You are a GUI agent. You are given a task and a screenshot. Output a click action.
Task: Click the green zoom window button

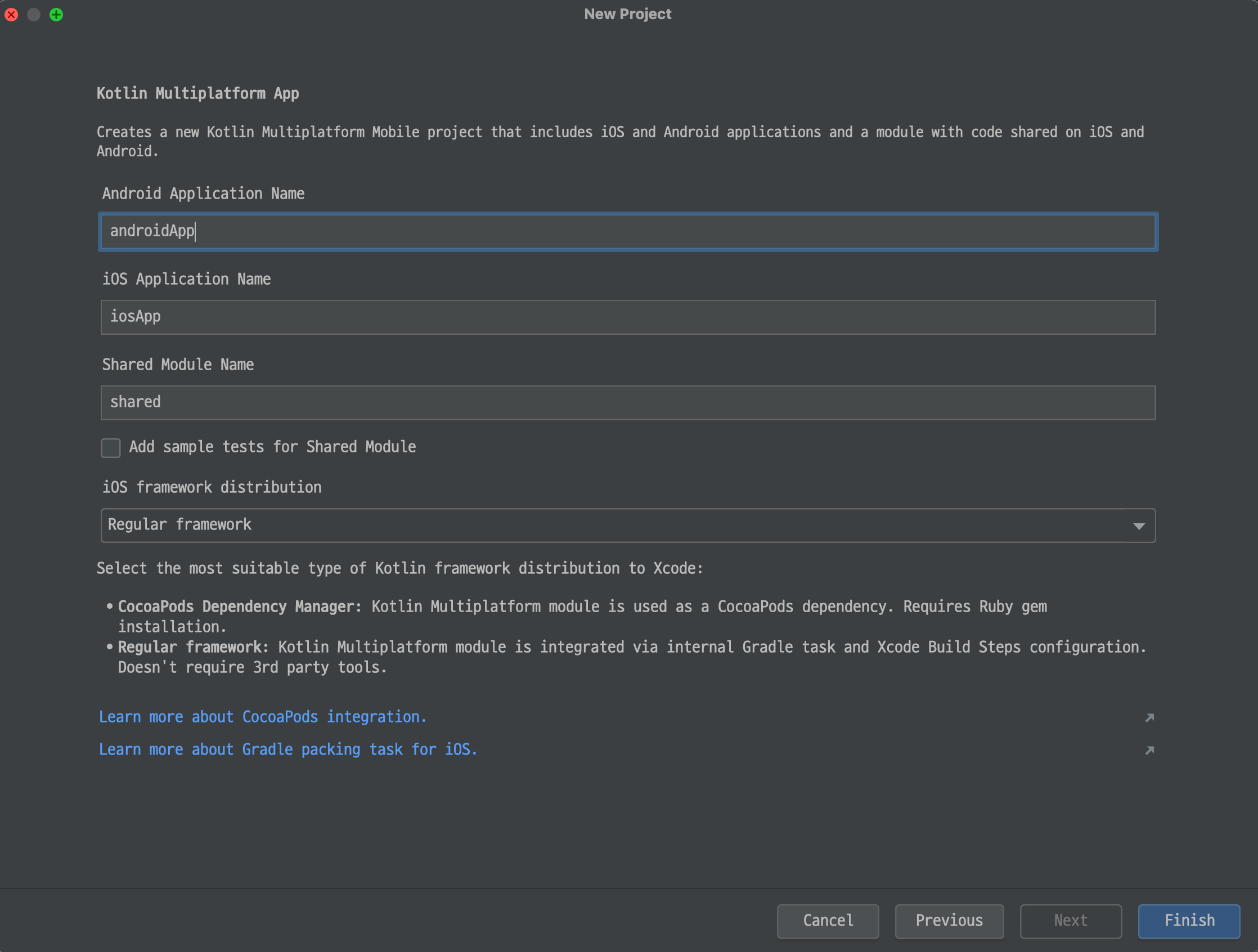(56, 14)
